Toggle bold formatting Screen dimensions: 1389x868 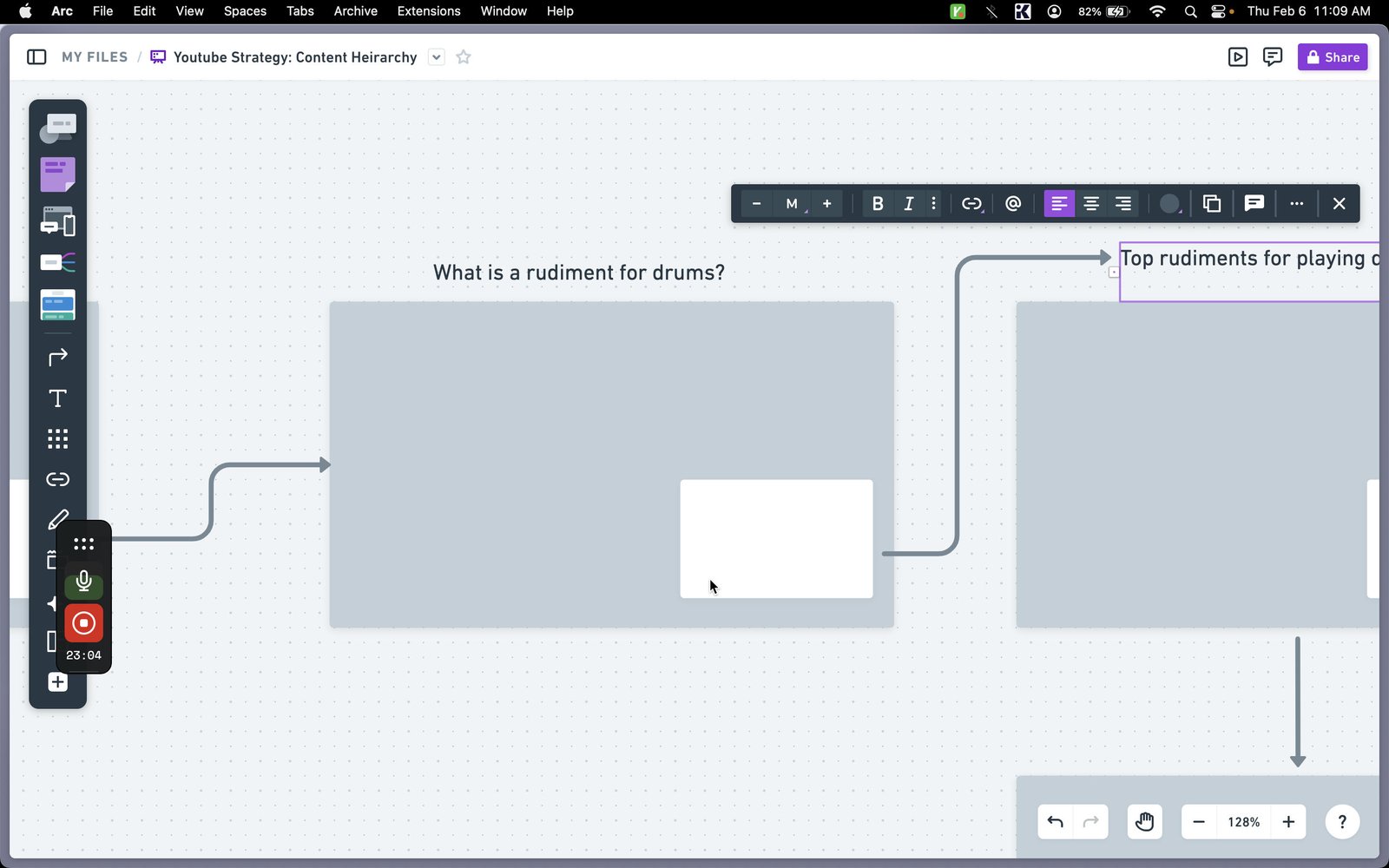tap(878, 204)
